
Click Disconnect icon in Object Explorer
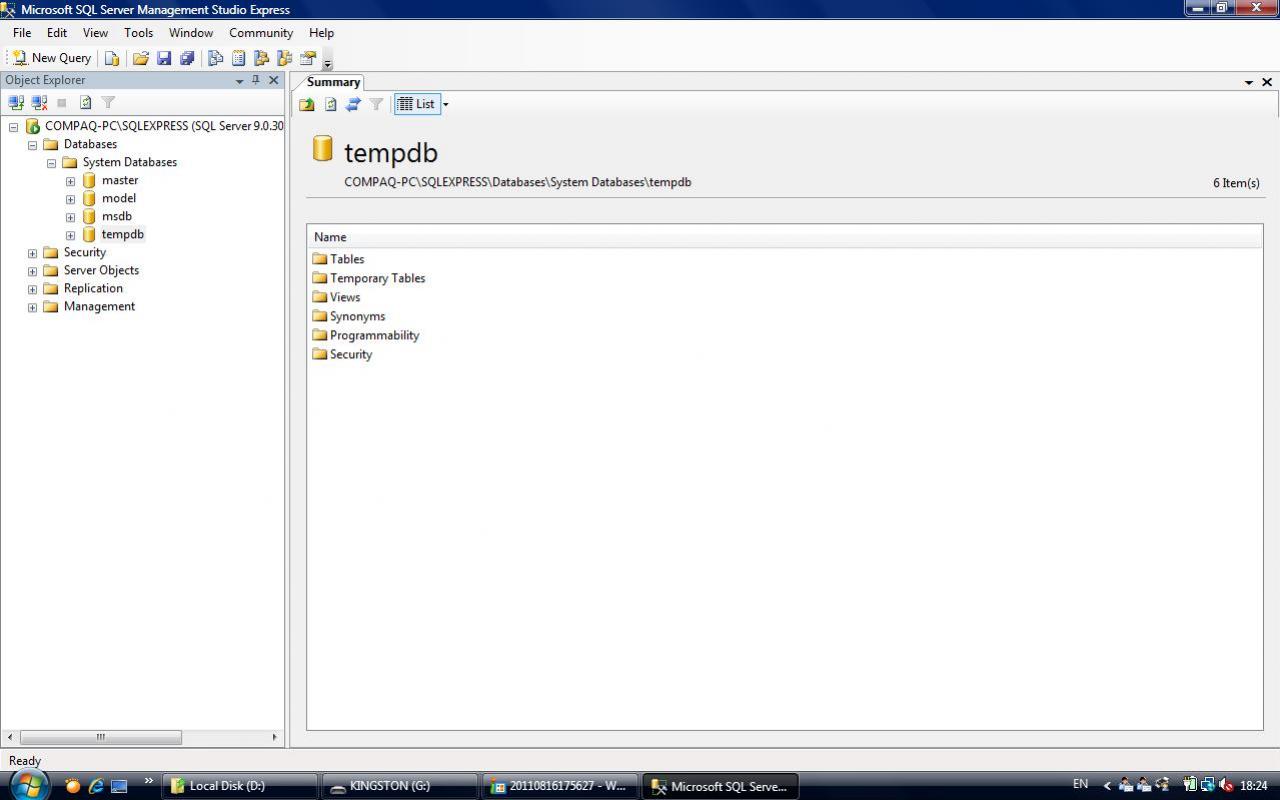point(39,102)
